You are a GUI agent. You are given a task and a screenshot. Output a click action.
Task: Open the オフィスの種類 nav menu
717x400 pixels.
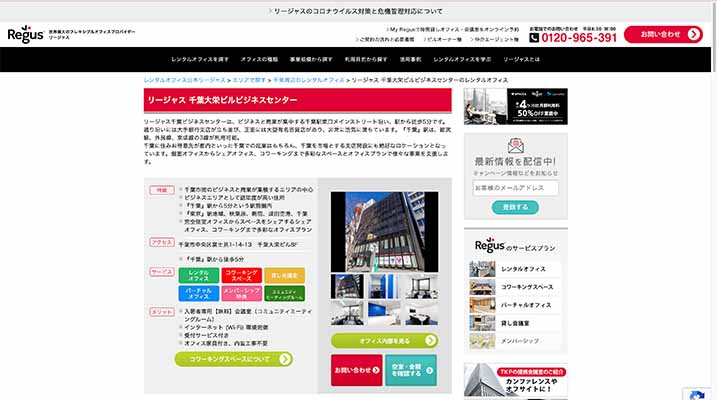[x=259, y=59]
